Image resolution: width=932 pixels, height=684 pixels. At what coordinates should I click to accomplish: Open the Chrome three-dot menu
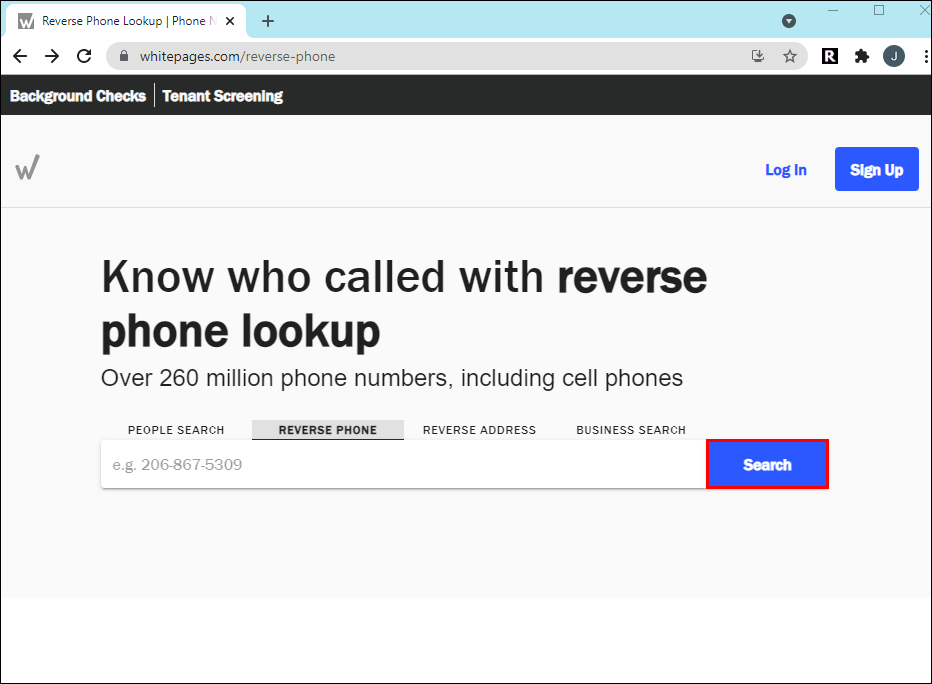point(926,56)
